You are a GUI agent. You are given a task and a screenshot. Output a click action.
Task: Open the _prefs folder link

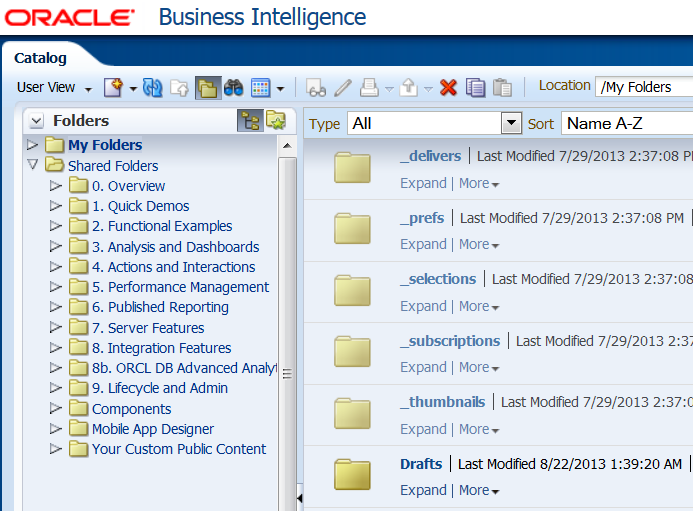coord(422,218)
